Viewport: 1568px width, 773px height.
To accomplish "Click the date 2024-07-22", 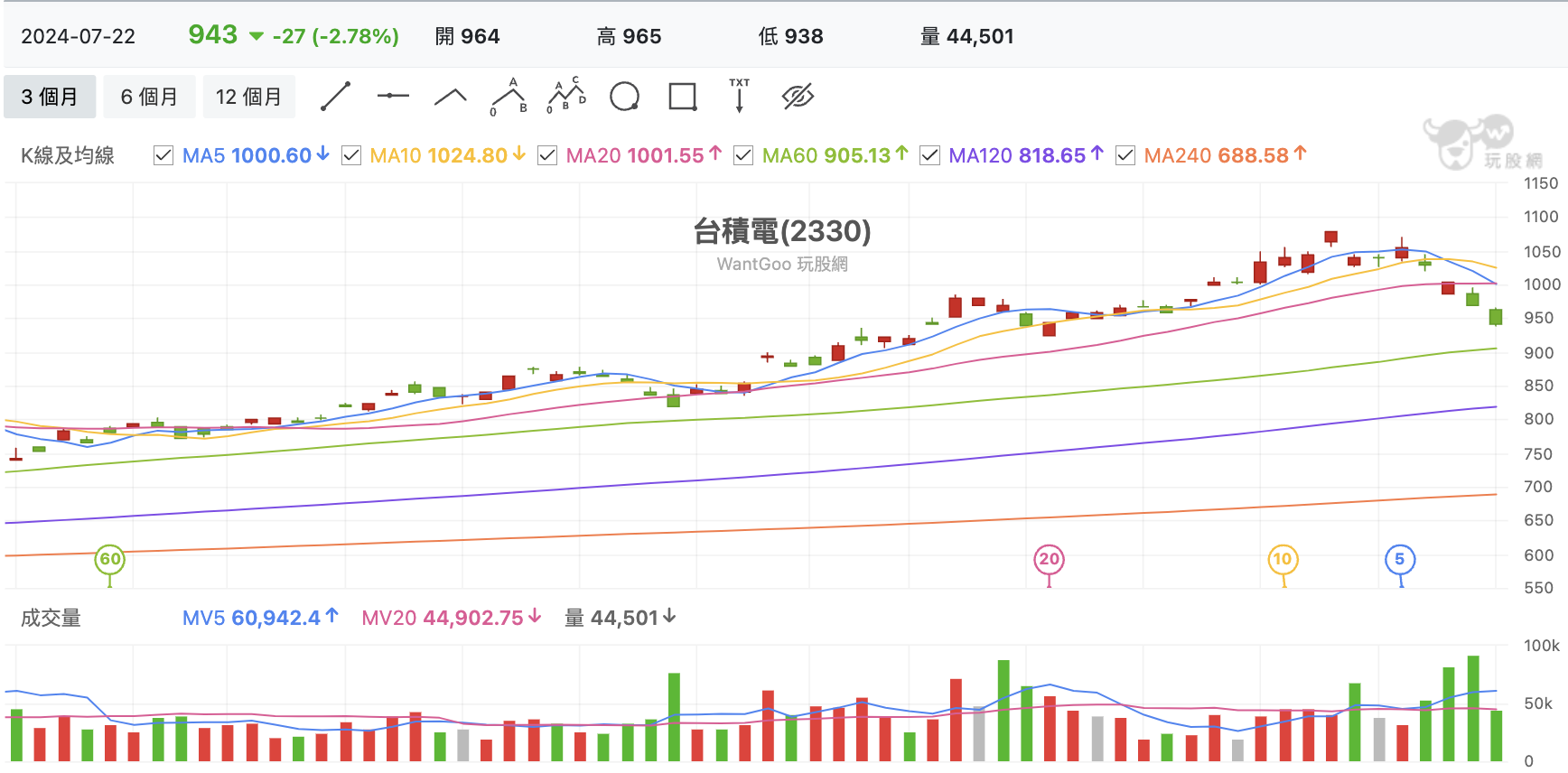I will [x=79, y=36].
